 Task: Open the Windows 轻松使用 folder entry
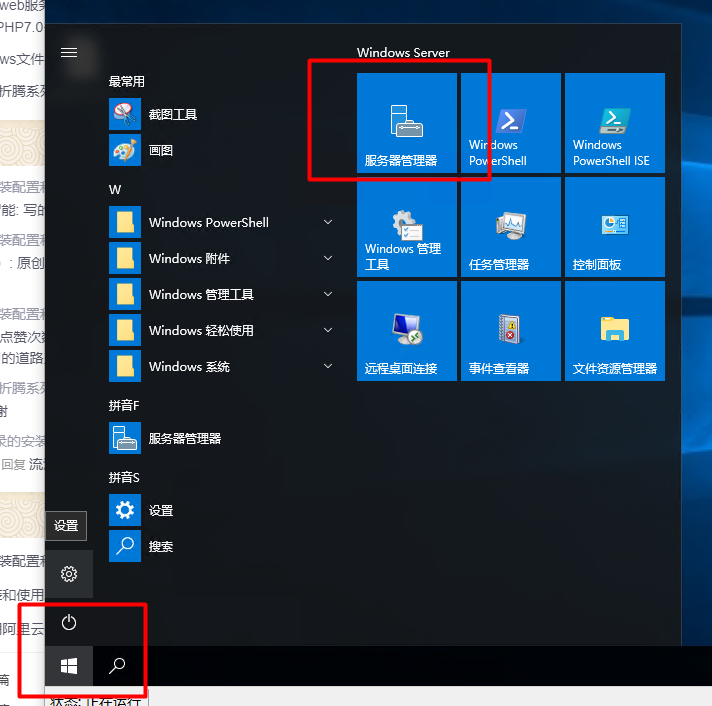tap(222, 330)
